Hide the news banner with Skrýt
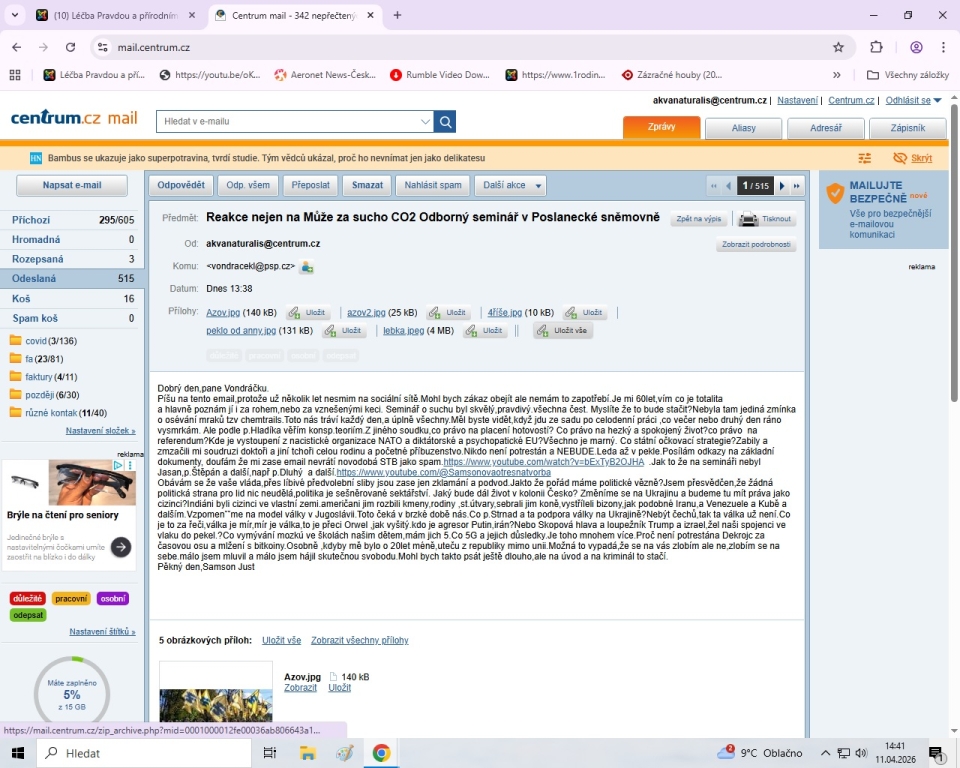This screenshot has height=768, width=960. point(912,158)
